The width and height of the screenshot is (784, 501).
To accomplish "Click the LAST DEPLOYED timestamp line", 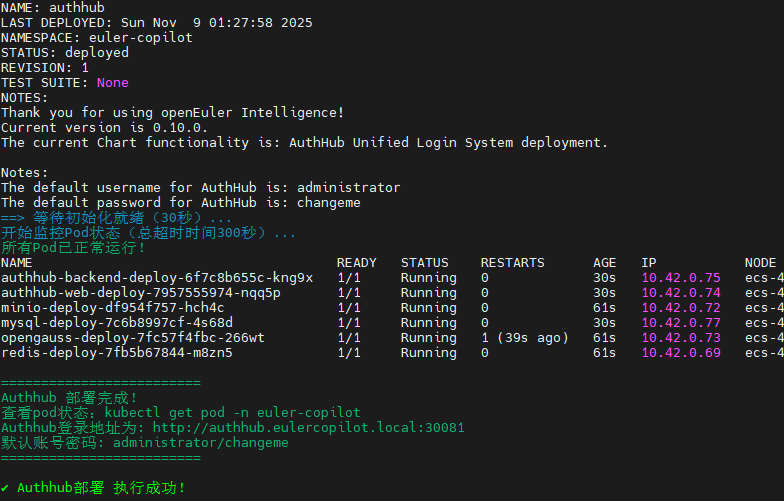I will pos(156,23).
